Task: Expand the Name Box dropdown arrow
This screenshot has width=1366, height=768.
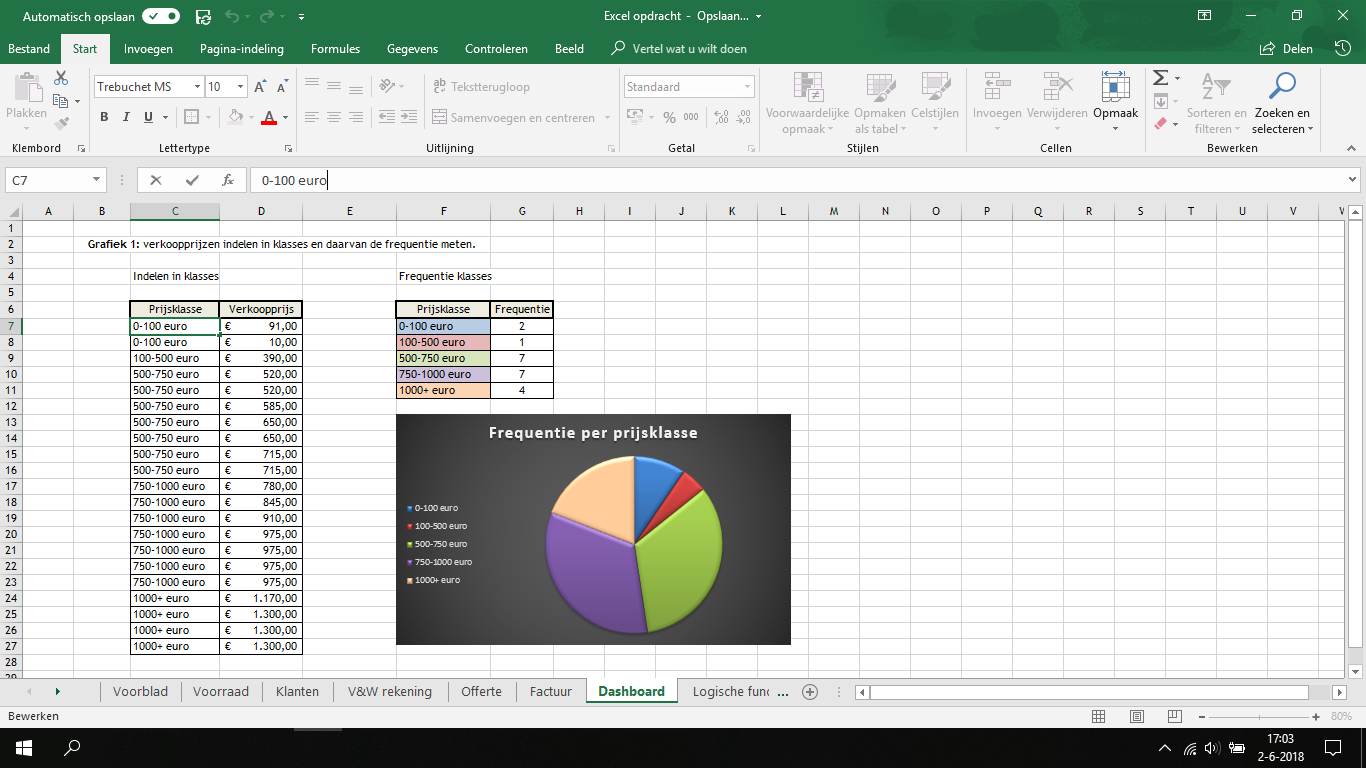Action: 97,180
